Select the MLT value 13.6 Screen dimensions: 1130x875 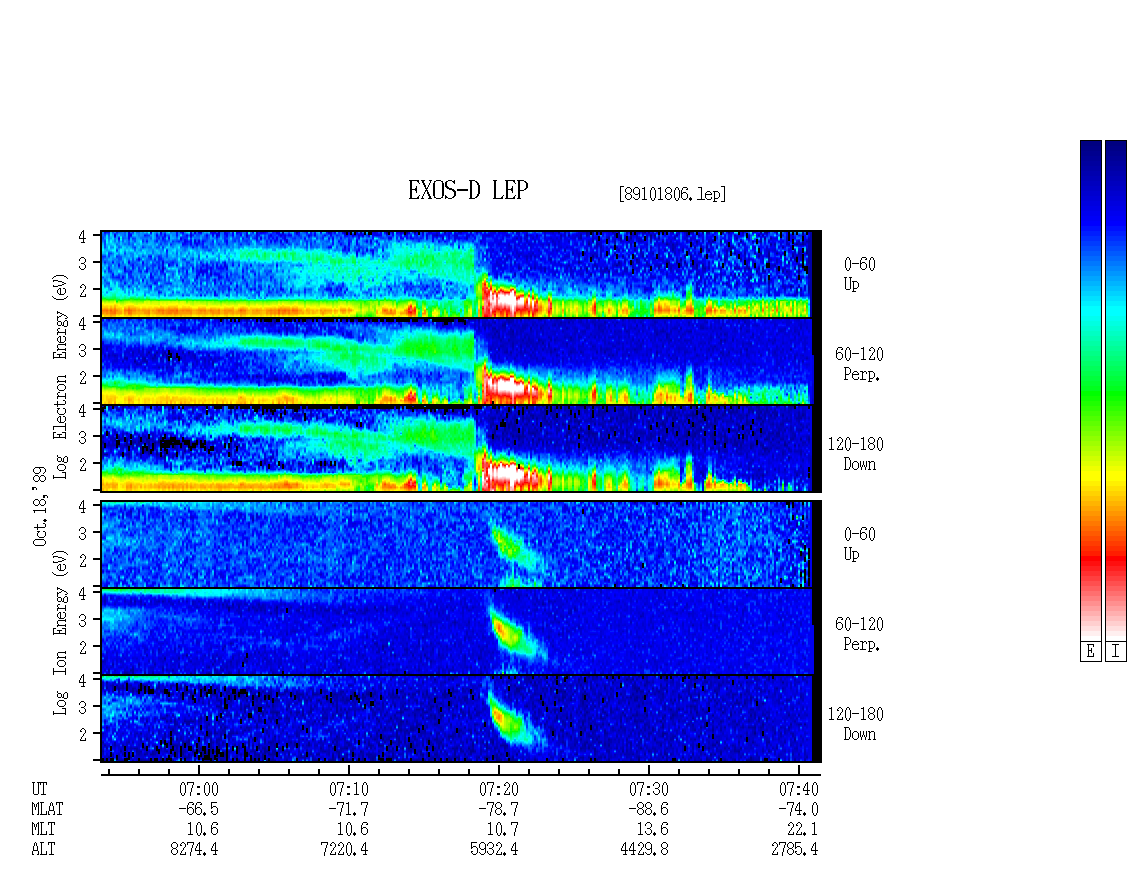click(x=652, y=830)
